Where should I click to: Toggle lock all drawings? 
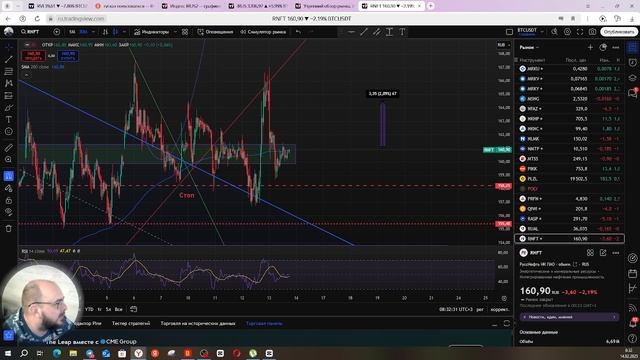click(x=9, y=200)
